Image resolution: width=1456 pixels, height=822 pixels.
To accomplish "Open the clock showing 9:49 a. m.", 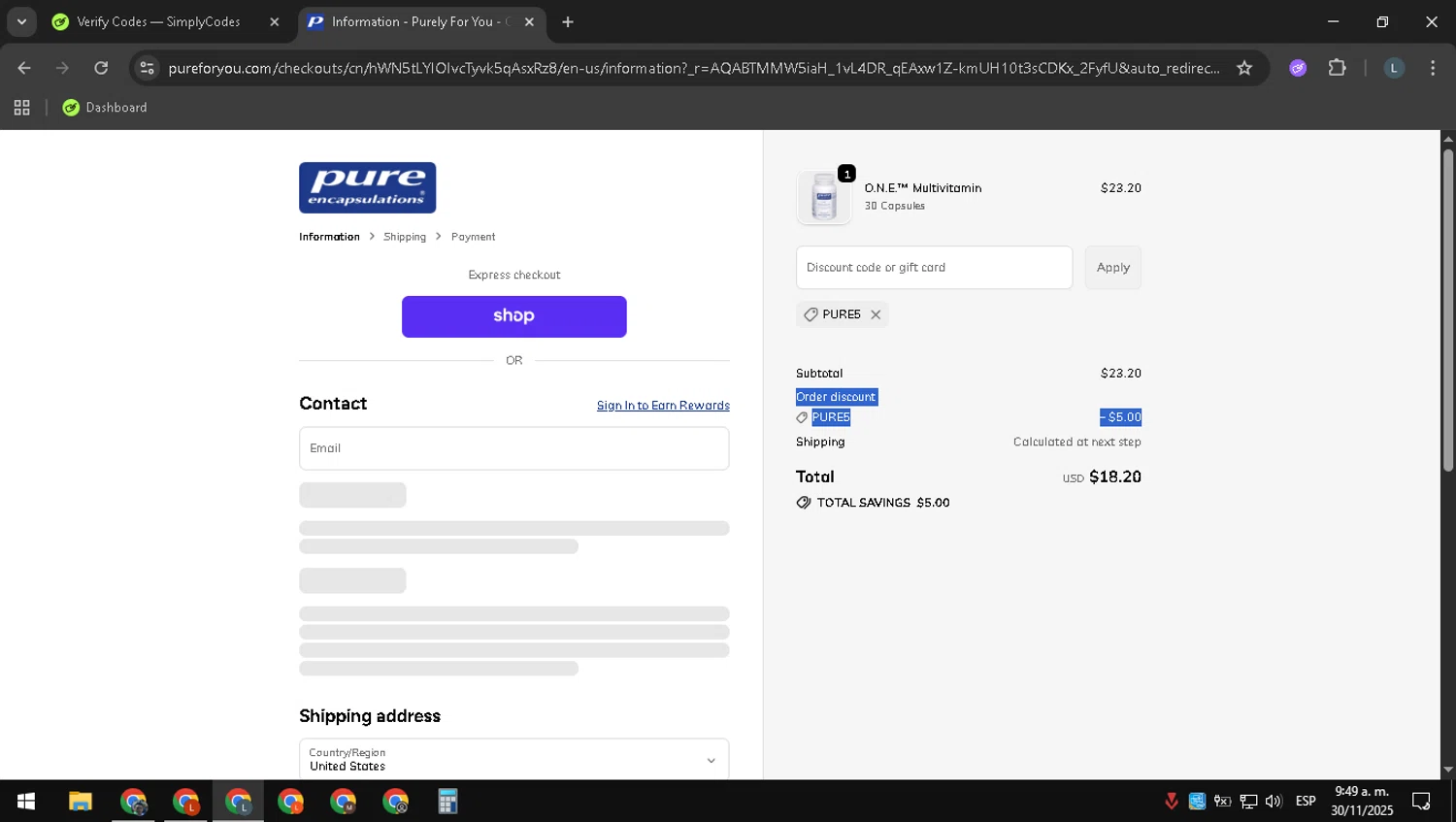I will click(1362, 802).
